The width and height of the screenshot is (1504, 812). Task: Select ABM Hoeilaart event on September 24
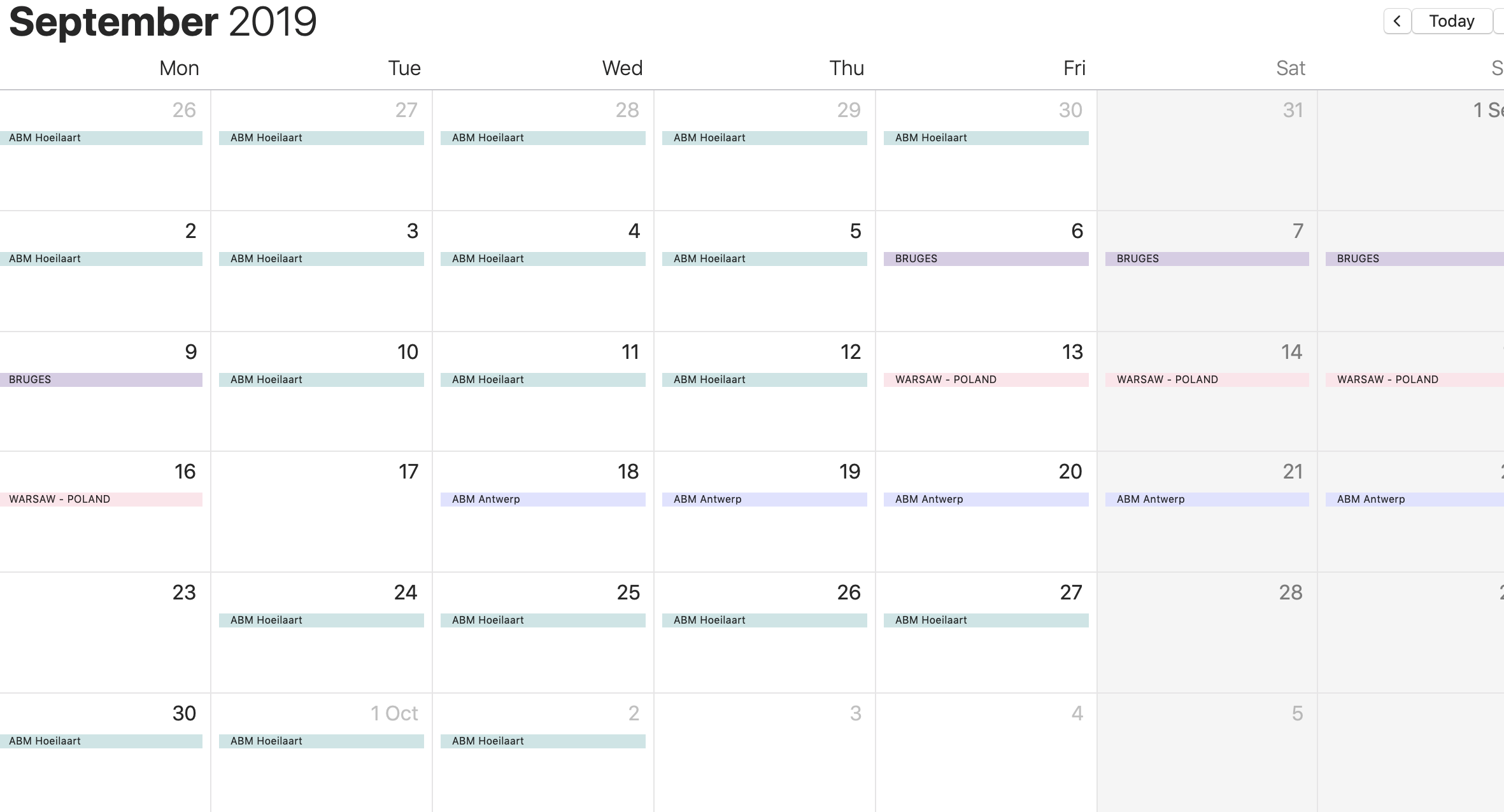click(322, 620)
